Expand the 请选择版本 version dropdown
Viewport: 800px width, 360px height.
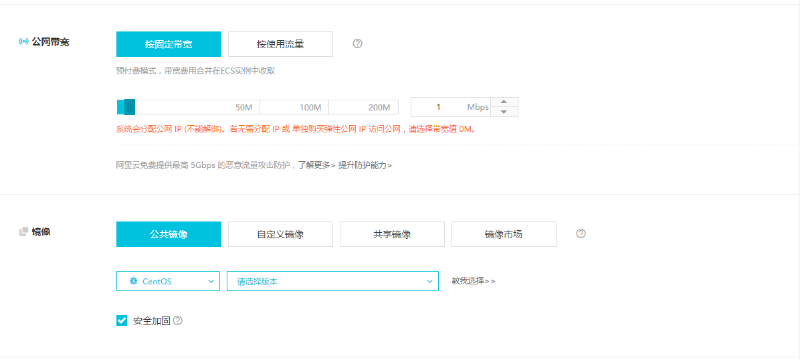(333, 281)
